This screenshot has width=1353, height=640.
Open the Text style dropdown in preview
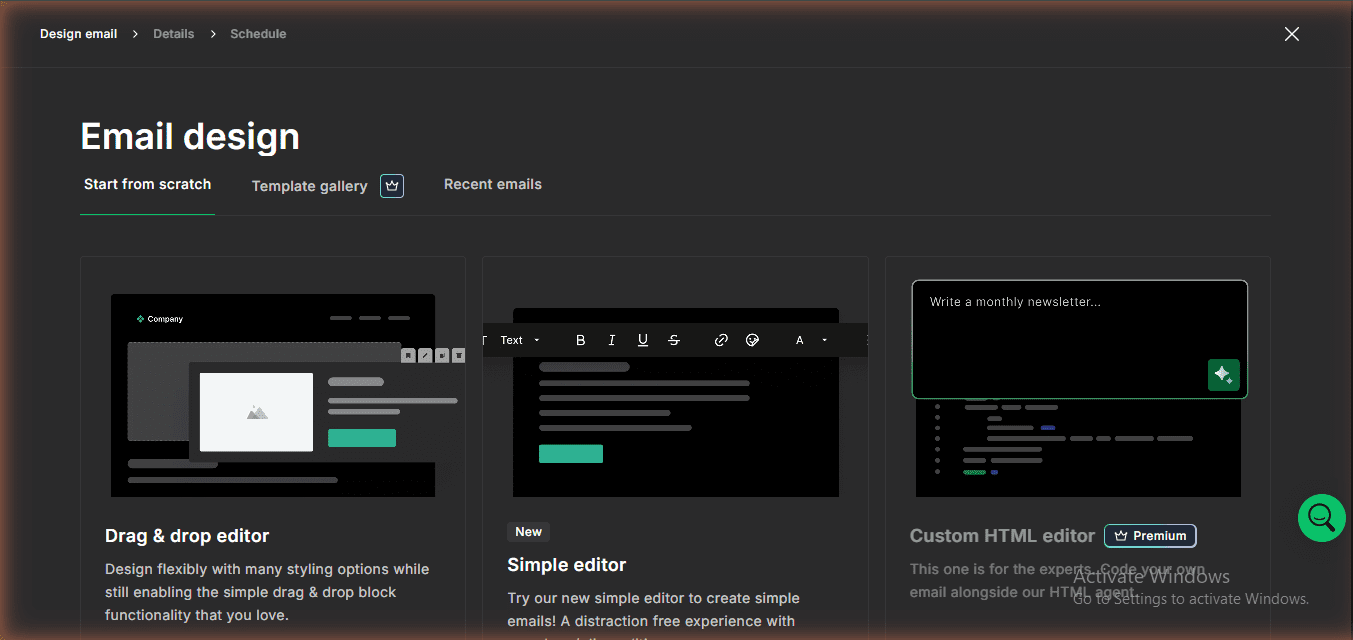[520, 340]
